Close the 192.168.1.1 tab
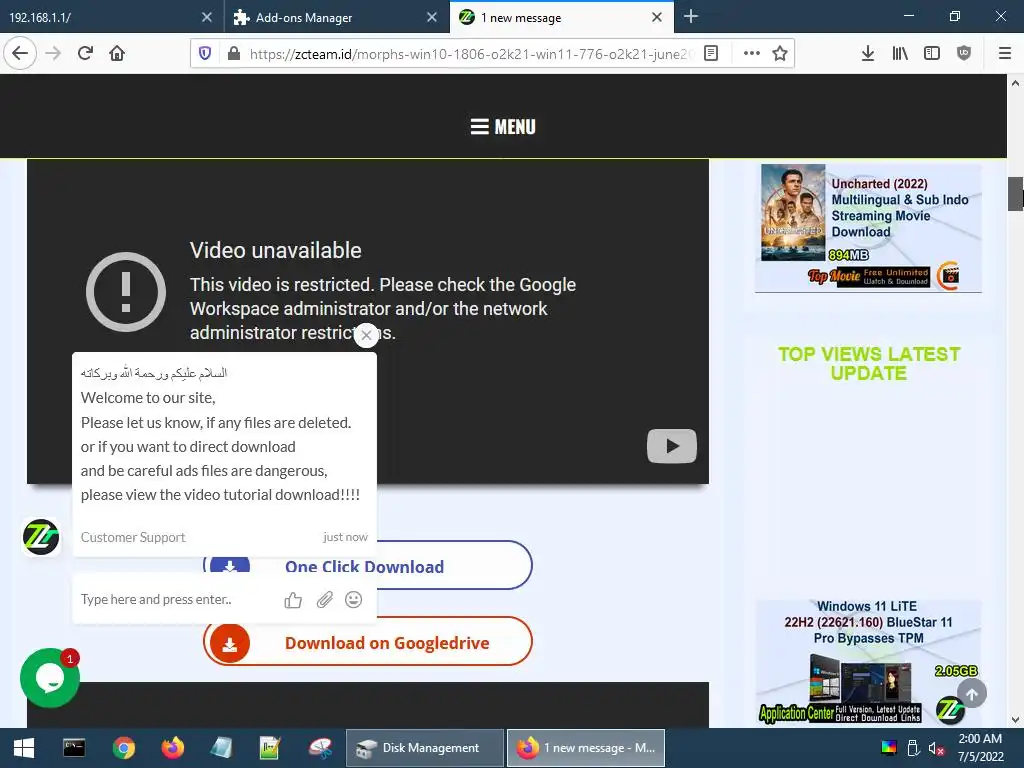This screenshot has height=768, width=1024. (x=206, y=18)
